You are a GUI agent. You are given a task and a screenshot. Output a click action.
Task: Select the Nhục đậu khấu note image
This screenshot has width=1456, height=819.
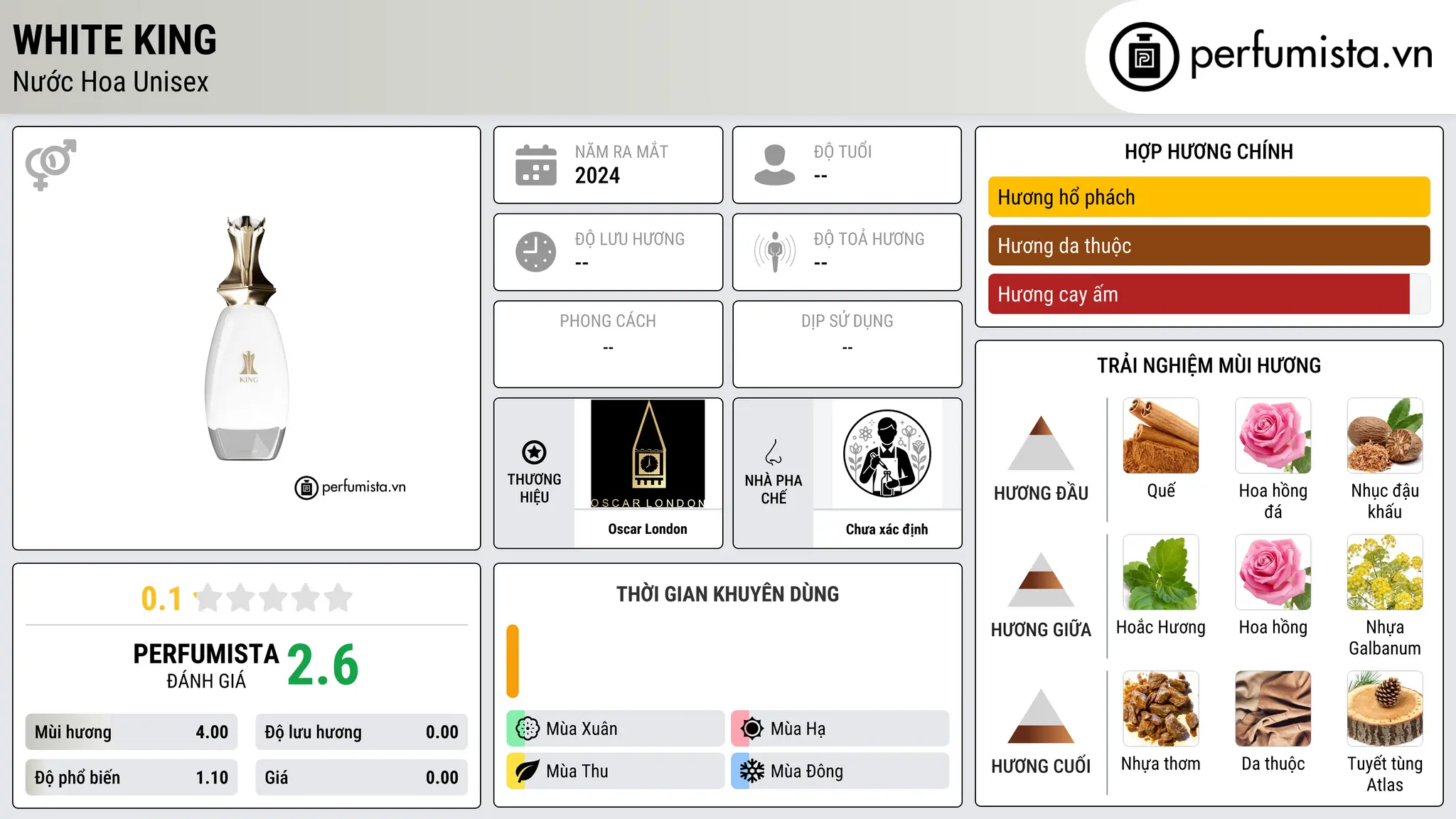pos(1385,436)
